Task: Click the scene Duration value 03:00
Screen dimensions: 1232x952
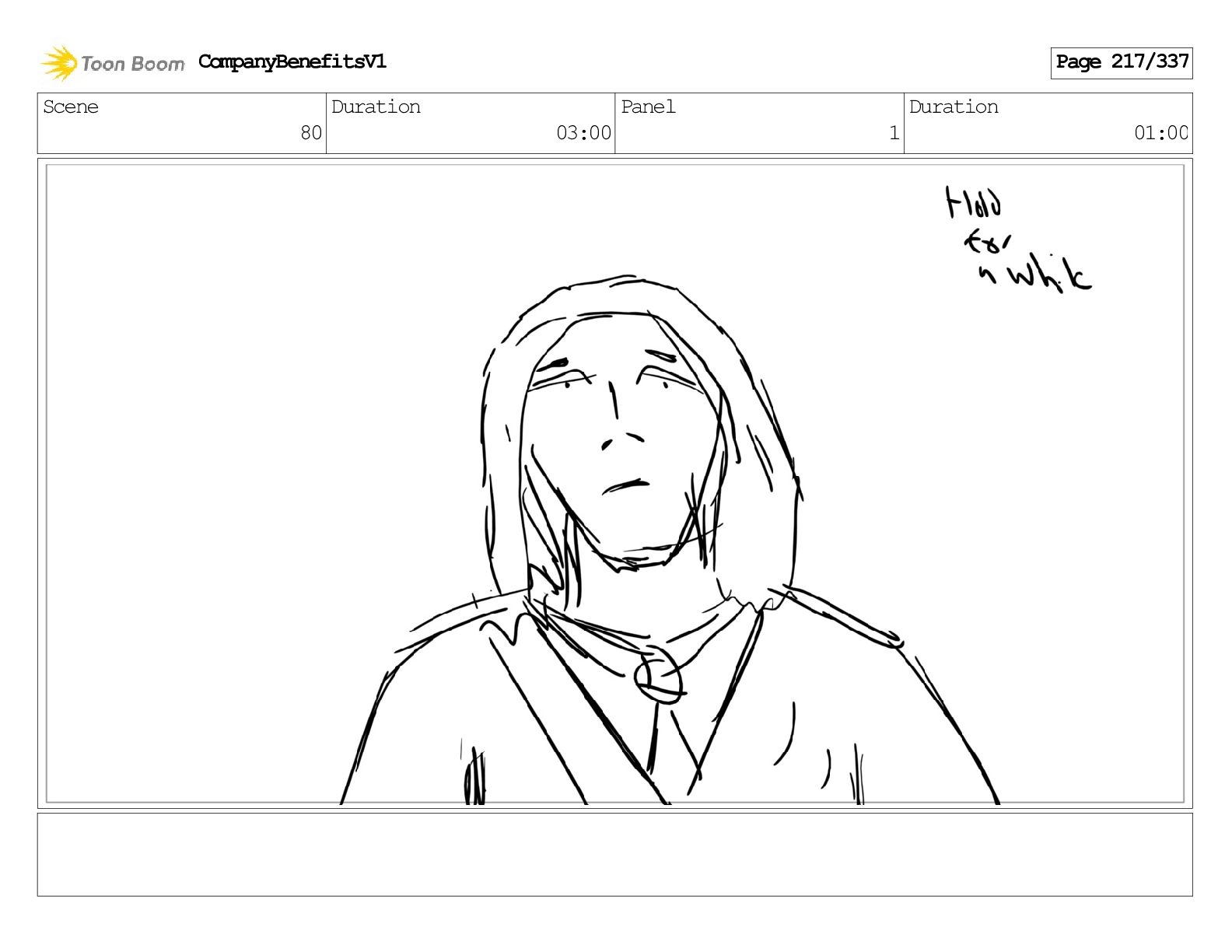Action: coord(583,133)
